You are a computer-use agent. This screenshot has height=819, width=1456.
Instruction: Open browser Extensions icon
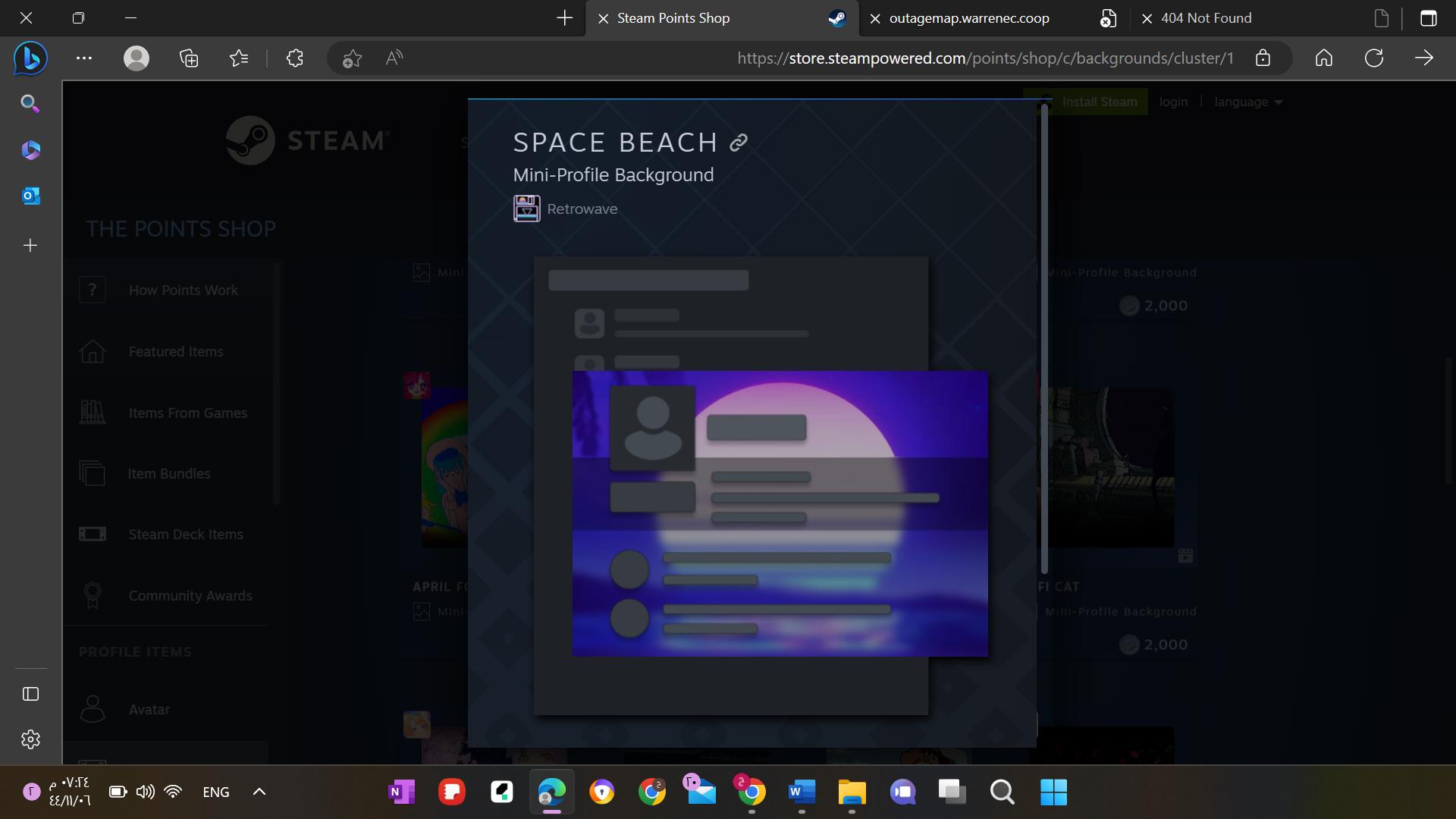[x=295, y=58]
